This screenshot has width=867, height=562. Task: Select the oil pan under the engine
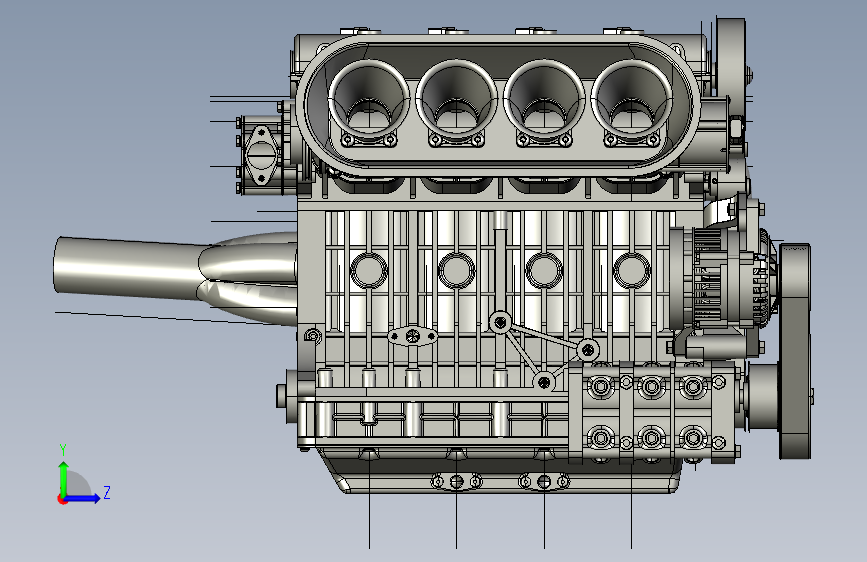click(x=500, y=471)
